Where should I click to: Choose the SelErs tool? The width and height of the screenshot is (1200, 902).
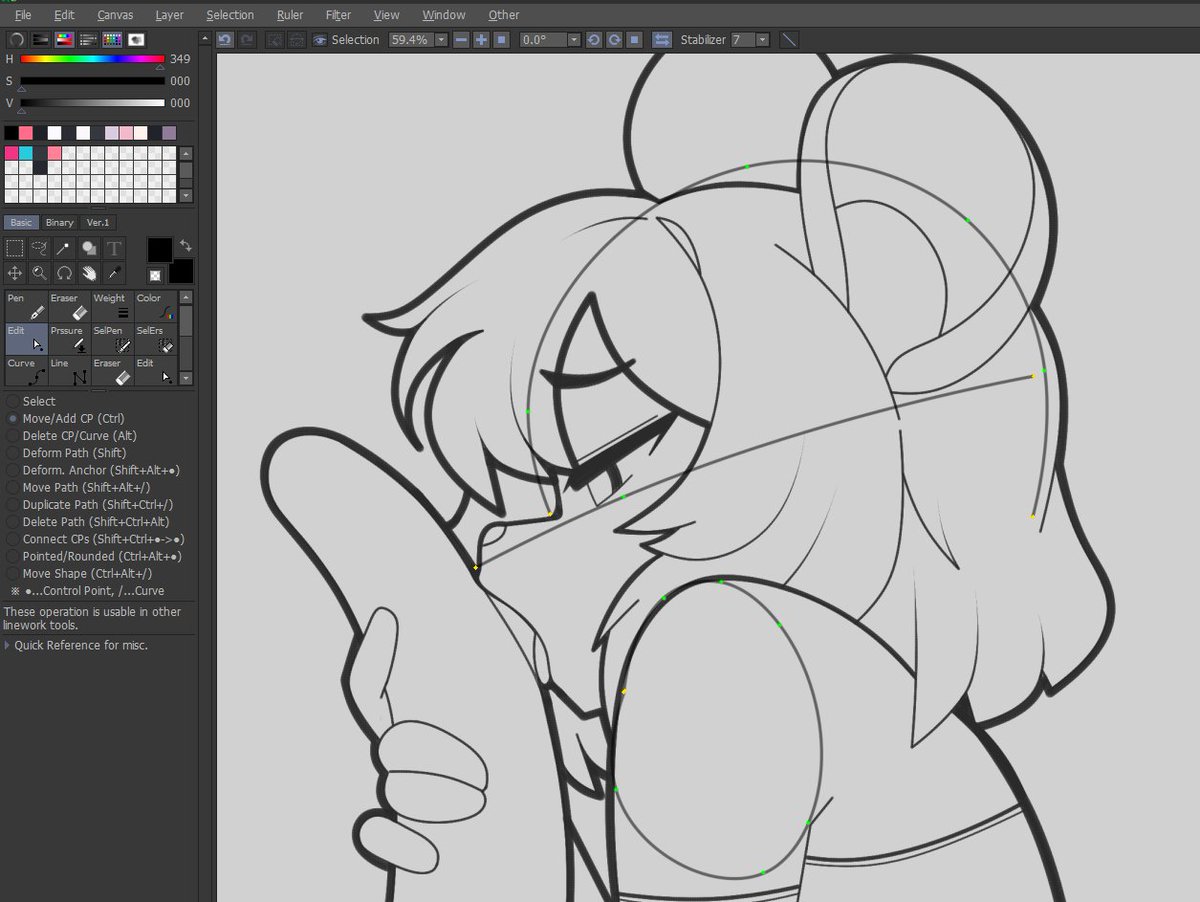click(155, 339)
